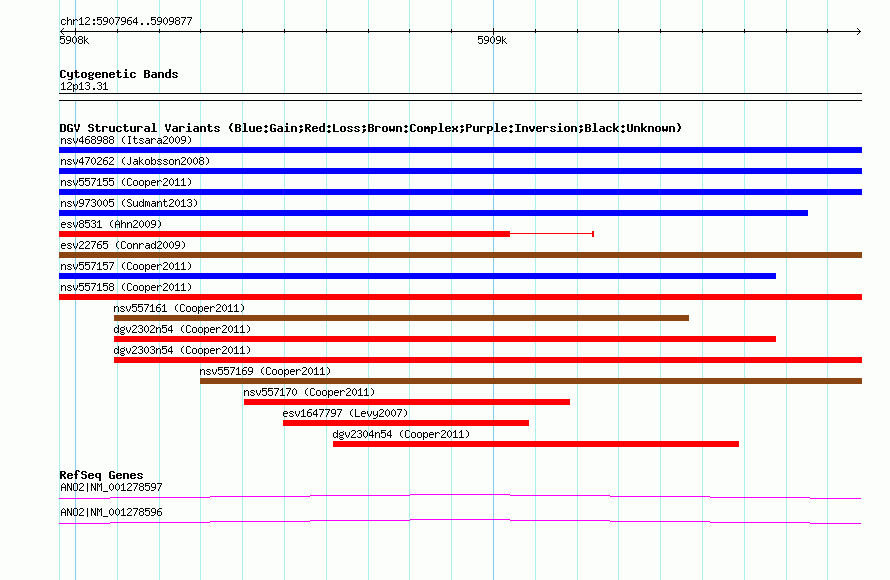Click the ANO2|NM_001278596 magenta gene line
Image resolution: width=890 pixels, height=580 pixels.
[x=460, y=522]
